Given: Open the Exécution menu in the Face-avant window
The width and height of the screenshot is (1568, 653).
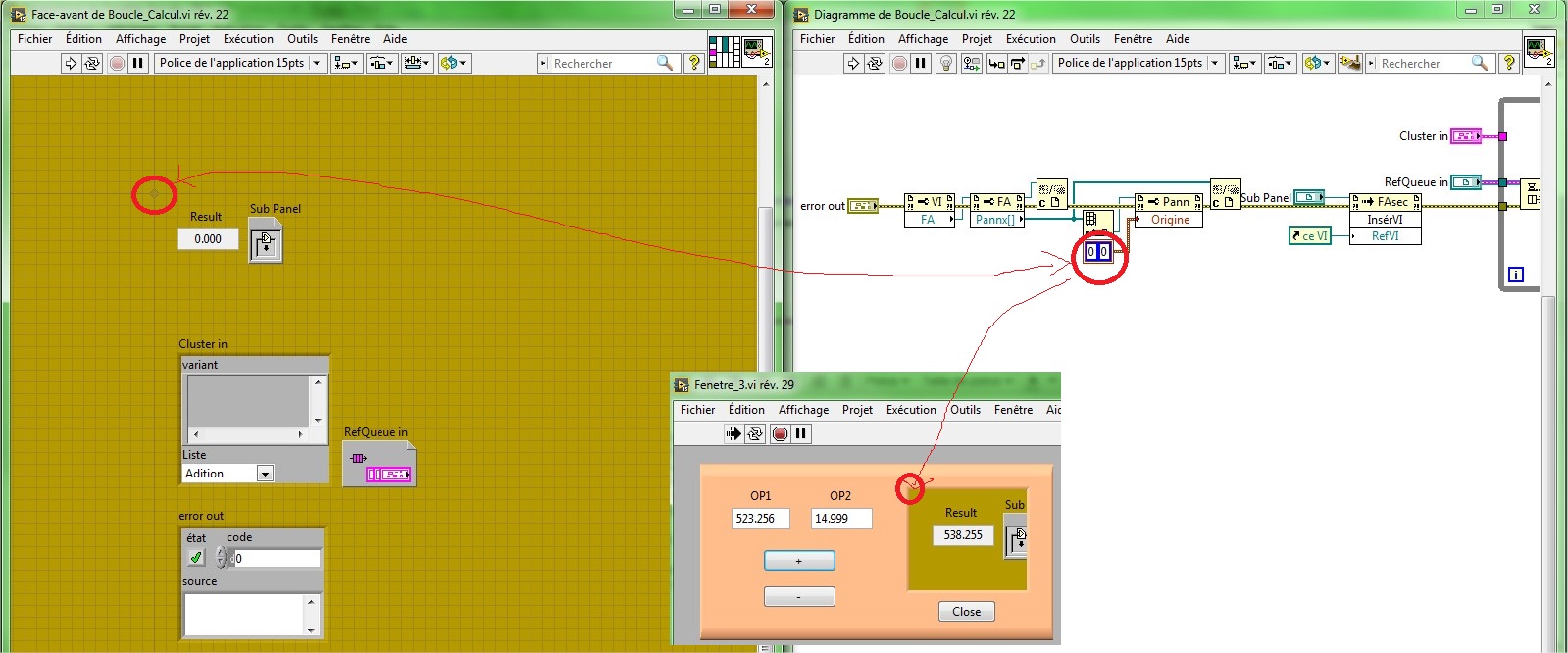Looking at the screenshot, I should [x=248, y=39].
